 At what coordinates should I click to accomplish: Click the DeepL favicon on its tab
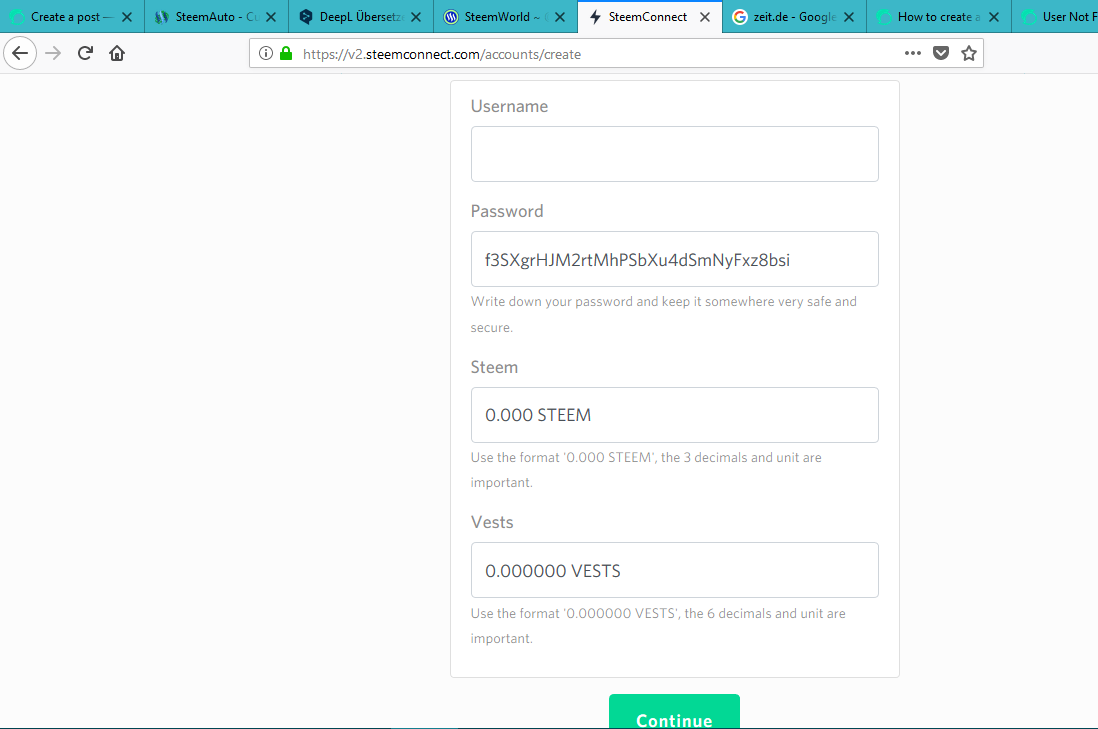coord(306,17)
